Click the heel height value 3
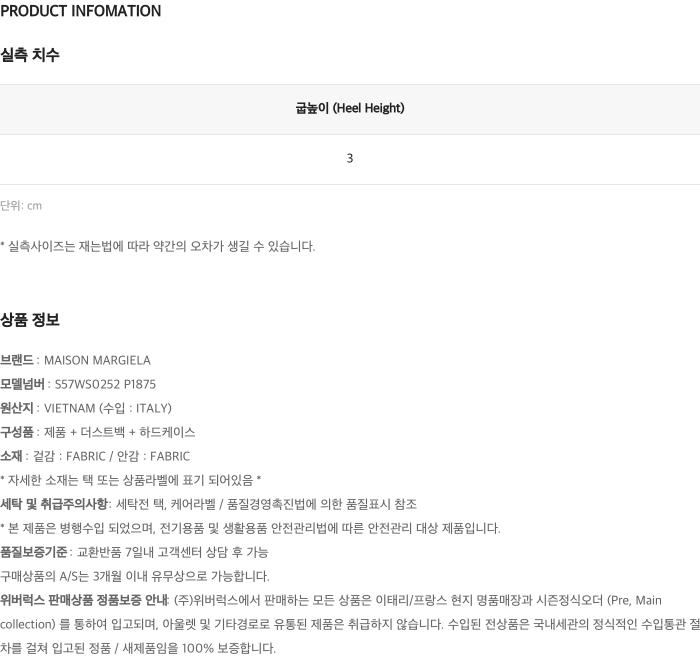This screenshot has height=661, width=700. click(350, 158)
